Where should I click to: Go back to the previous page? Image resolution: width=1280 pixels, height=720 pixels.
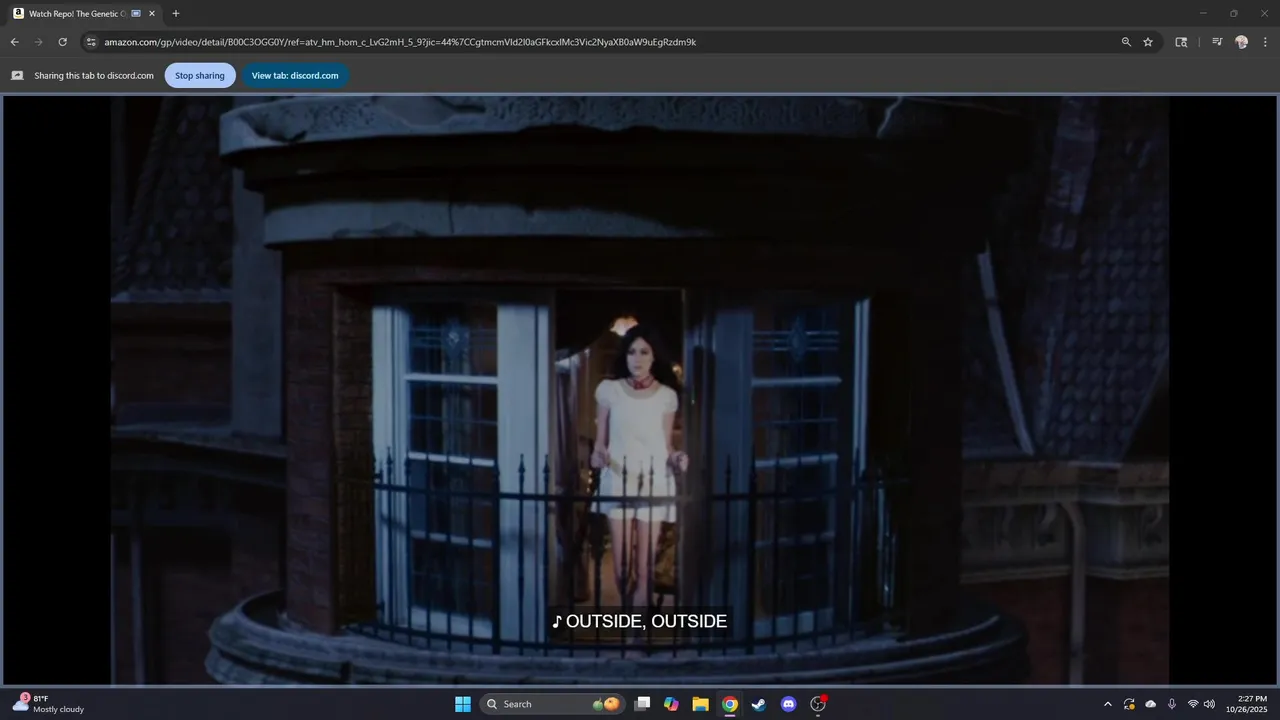(x=14, y=42)
